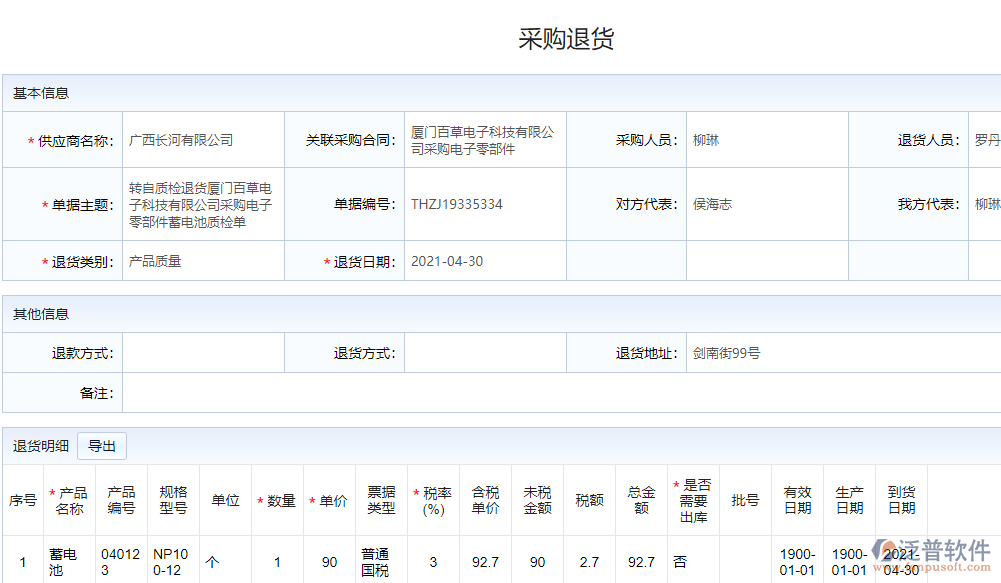Select the 对方代表 field showing 侯海志
Screen dimensions: 1001x583
tap(766, 205)
